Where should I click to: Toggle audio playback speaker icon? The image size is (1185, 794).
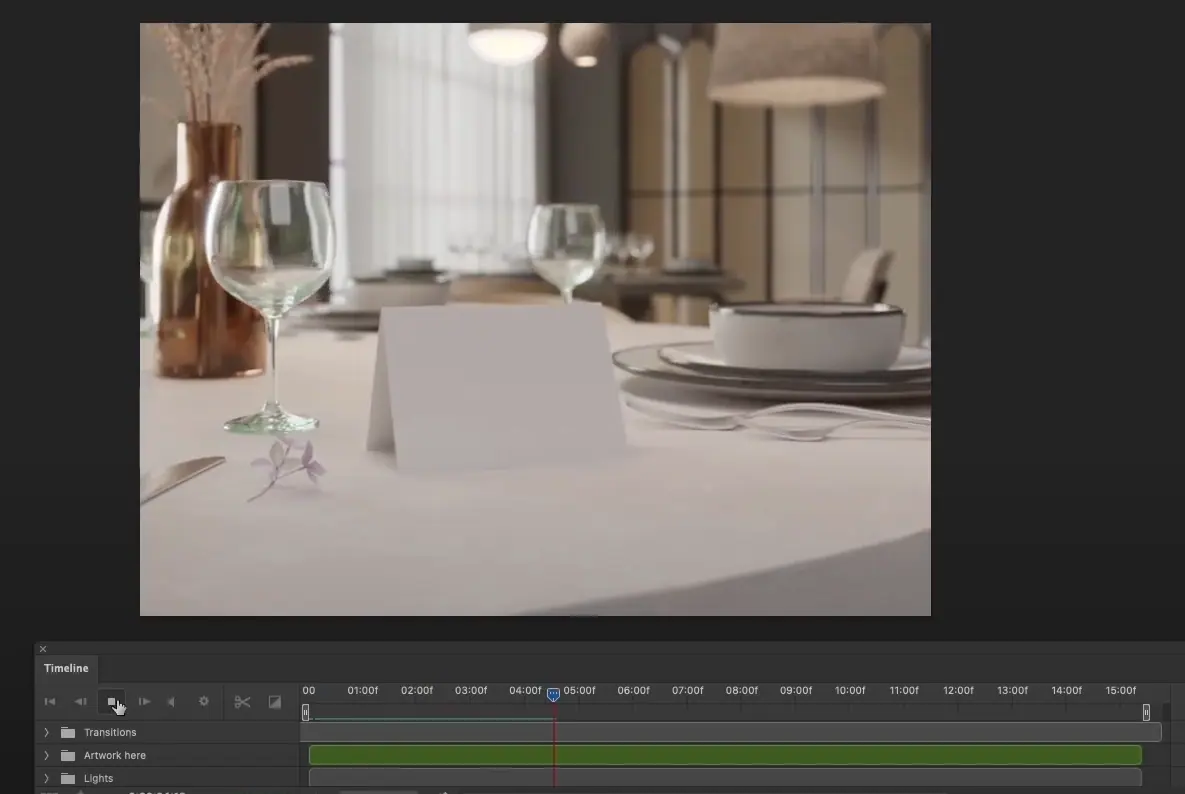click(x=172, y=702)
